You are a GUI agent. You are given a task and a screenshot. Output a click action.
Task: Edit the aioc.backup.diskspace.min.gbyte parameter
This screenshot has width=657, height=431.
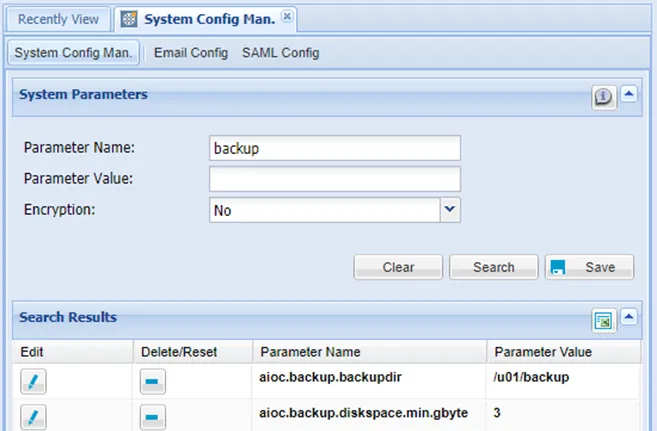coord(34,417)
